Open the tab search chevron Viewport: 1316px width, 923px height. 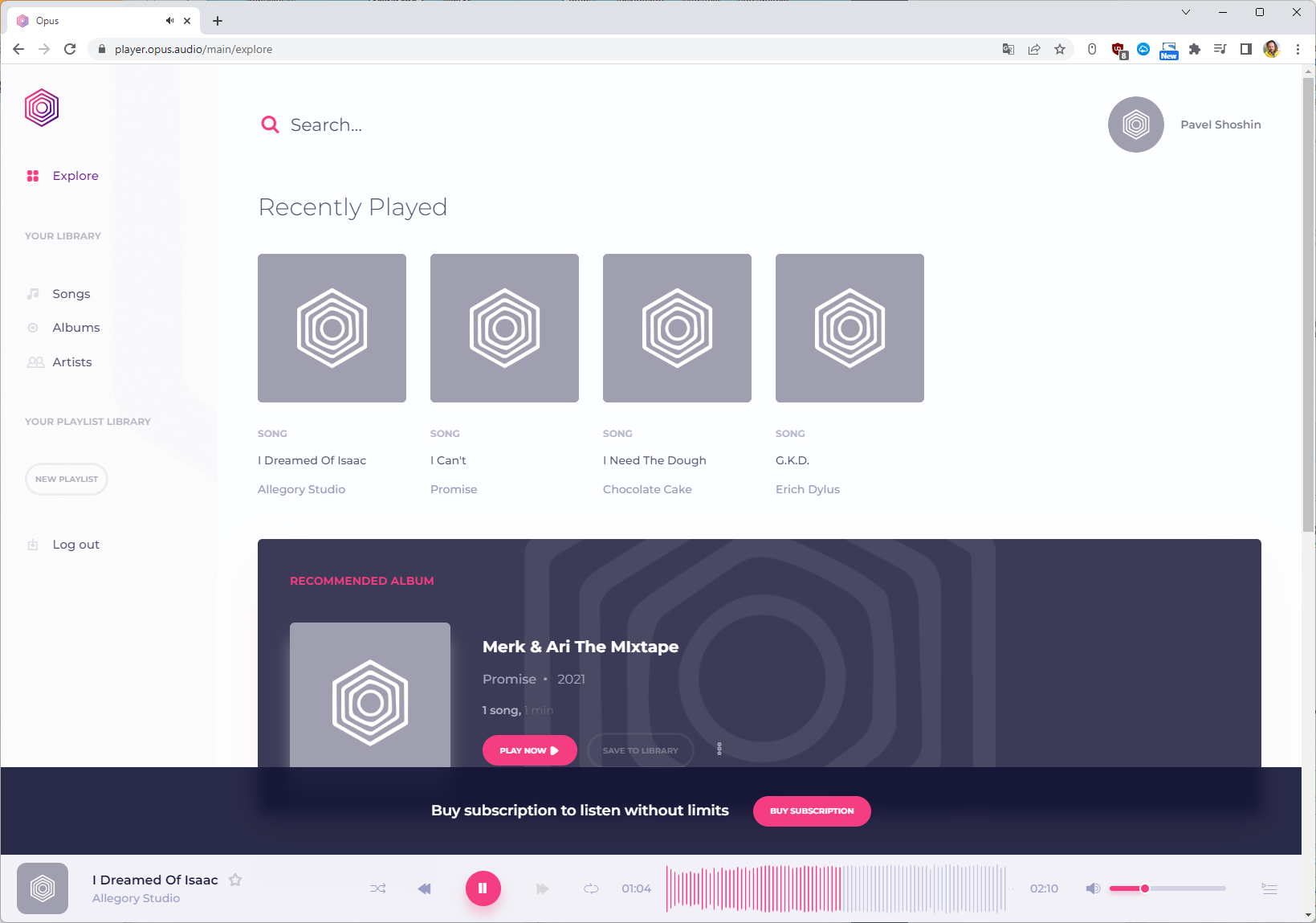point(1186,12)
